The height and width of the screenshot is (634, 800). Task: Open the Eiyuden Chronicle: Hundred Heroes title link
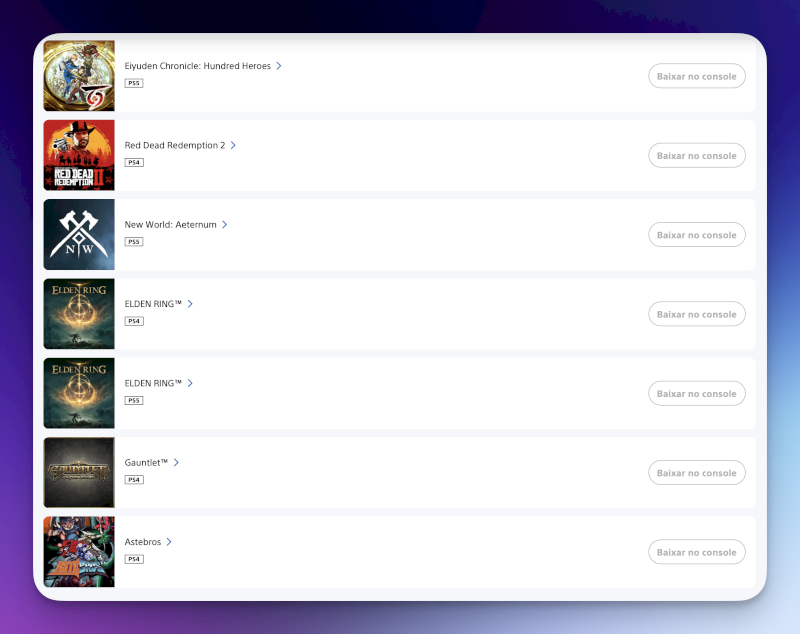pyautogui.click(x=197, y=66)
